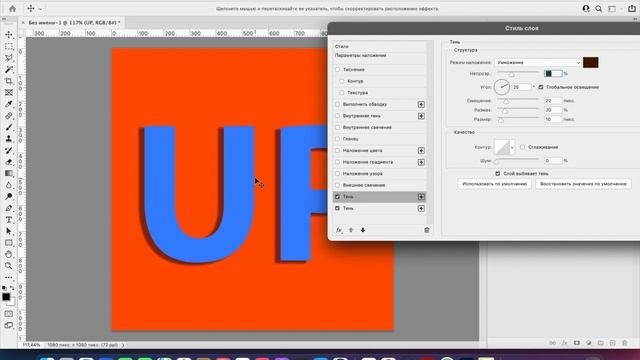Select the Eyedropper tool
Viewport: 640px width, 360px height.
click(x=9, y=104)
